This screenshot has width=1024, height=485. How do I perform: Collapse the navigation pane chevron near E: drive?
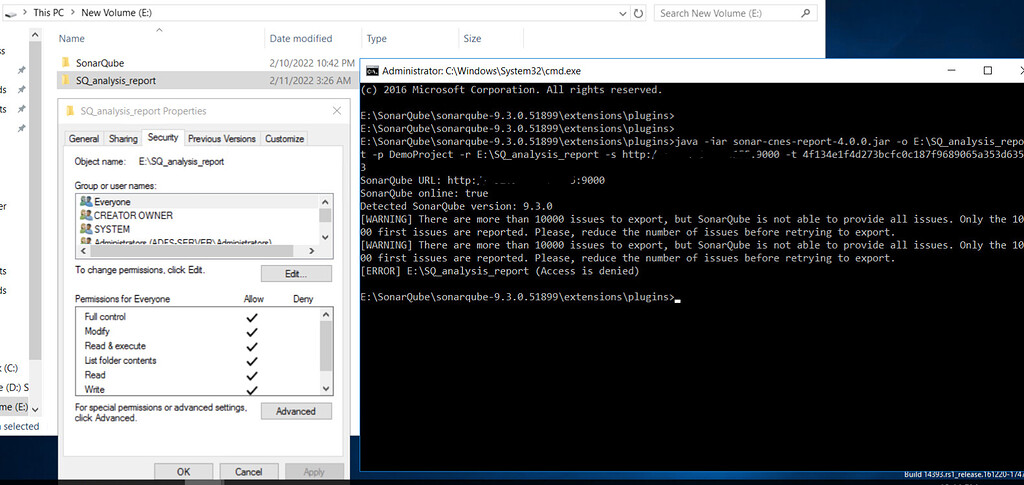35,407
